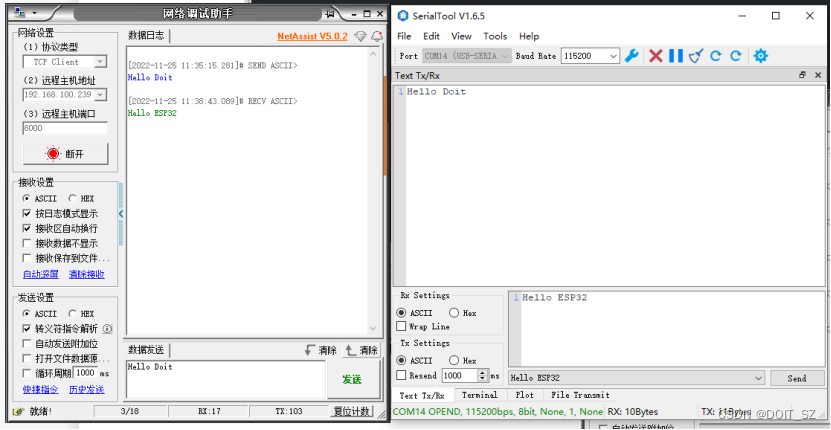This screenshot has height=430, width=831.
Task: Open the 快捷指令 link
Action: pyautogui.click(x=41, y=389)
